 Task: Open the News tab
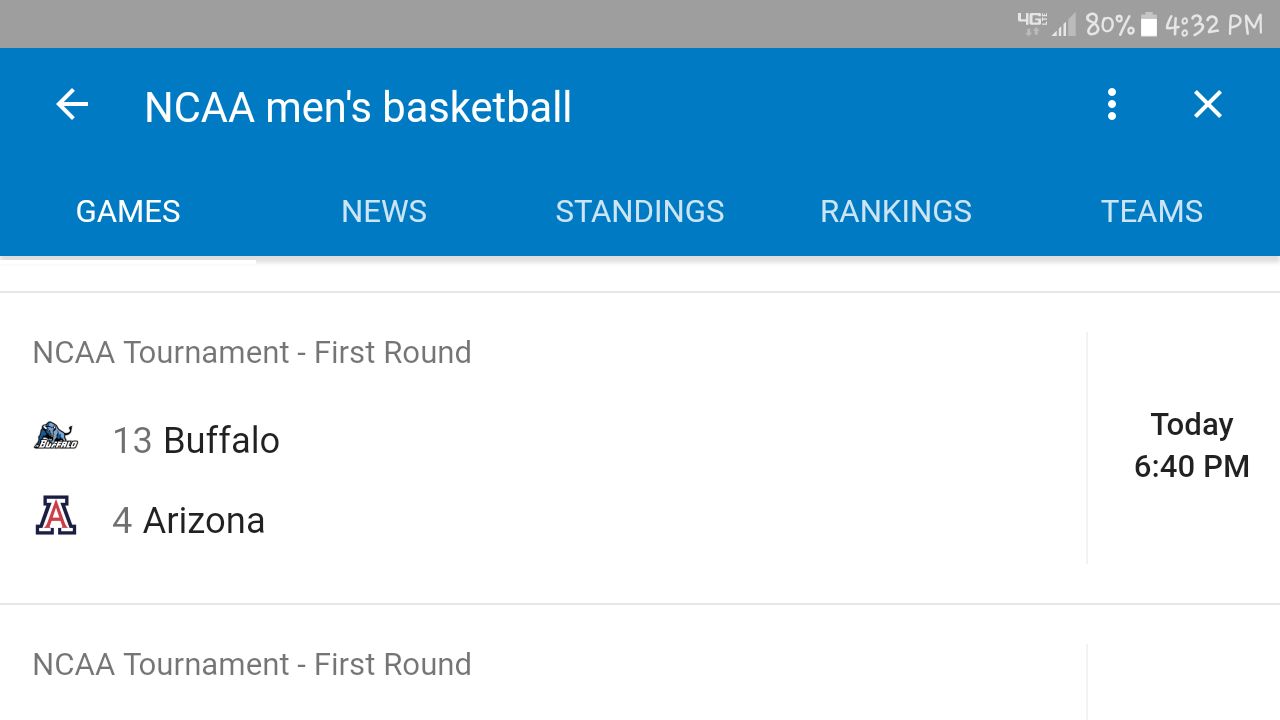click(x=384, y=211)
